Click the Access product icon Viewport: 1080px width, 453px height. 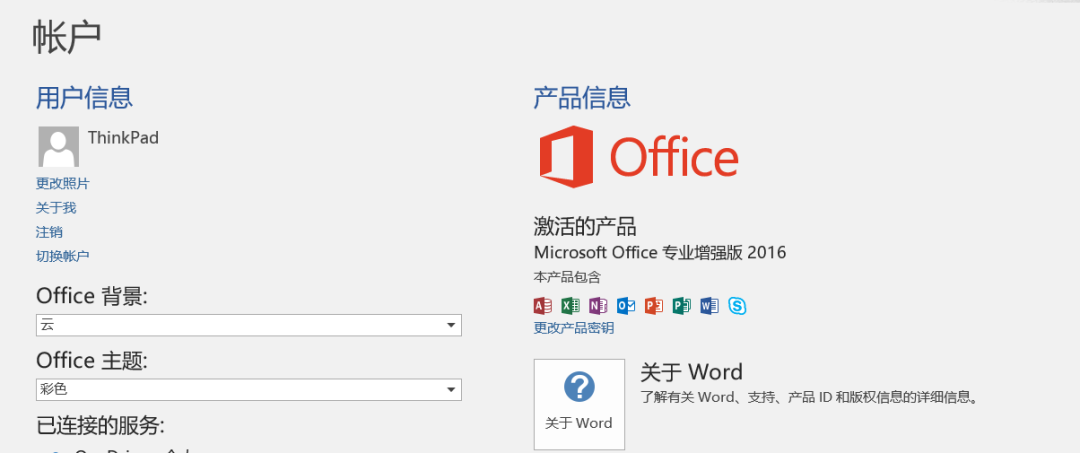pos(543,305)
